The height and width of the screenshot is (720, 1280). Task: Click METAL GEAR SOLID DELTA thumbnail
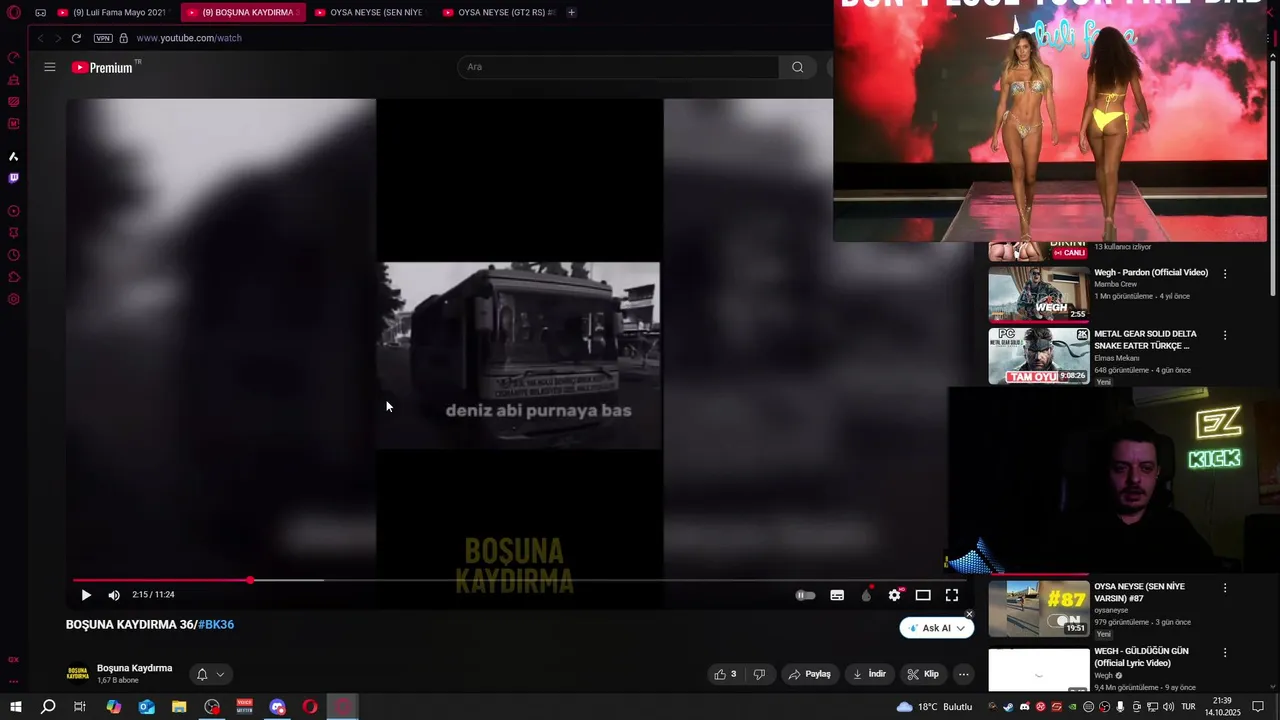pos(1039,355)
